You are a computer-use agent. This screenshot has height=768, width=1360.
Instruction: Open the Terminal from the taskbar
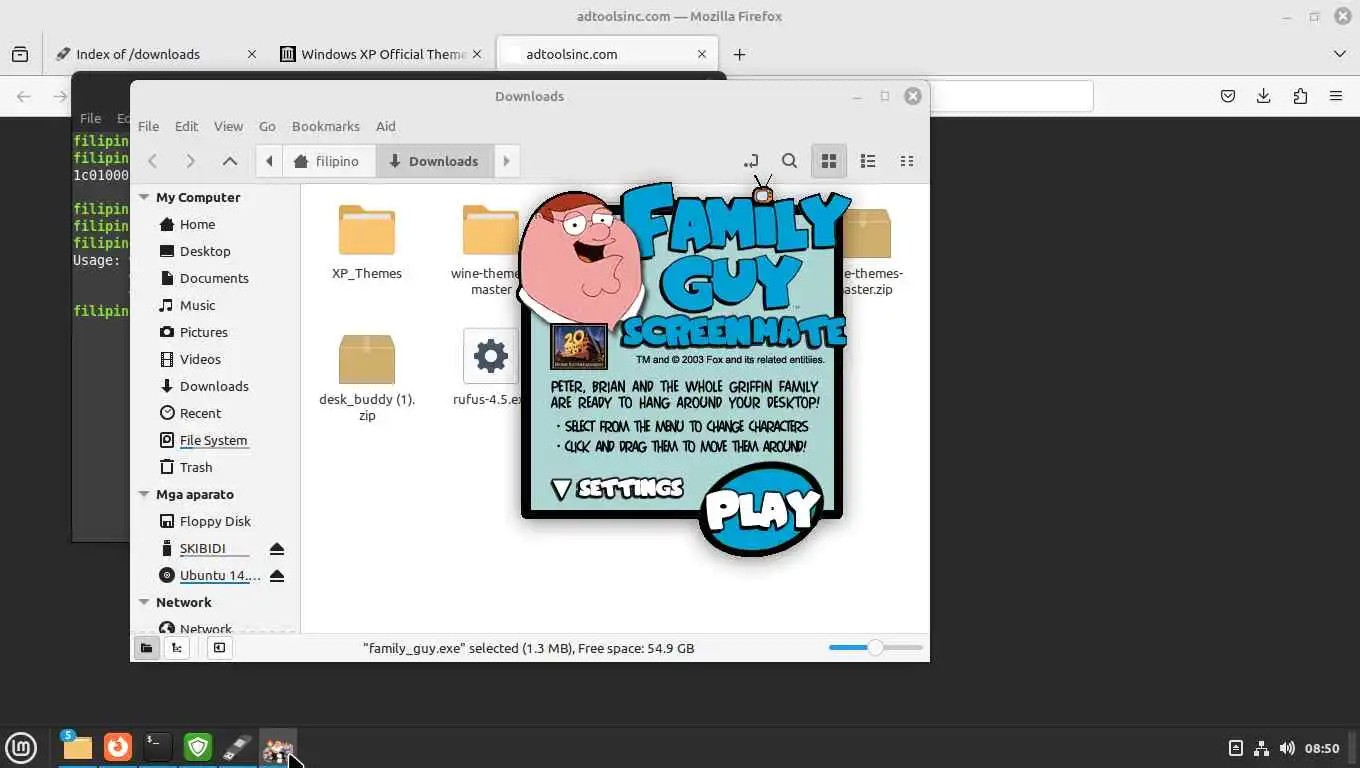158,747
